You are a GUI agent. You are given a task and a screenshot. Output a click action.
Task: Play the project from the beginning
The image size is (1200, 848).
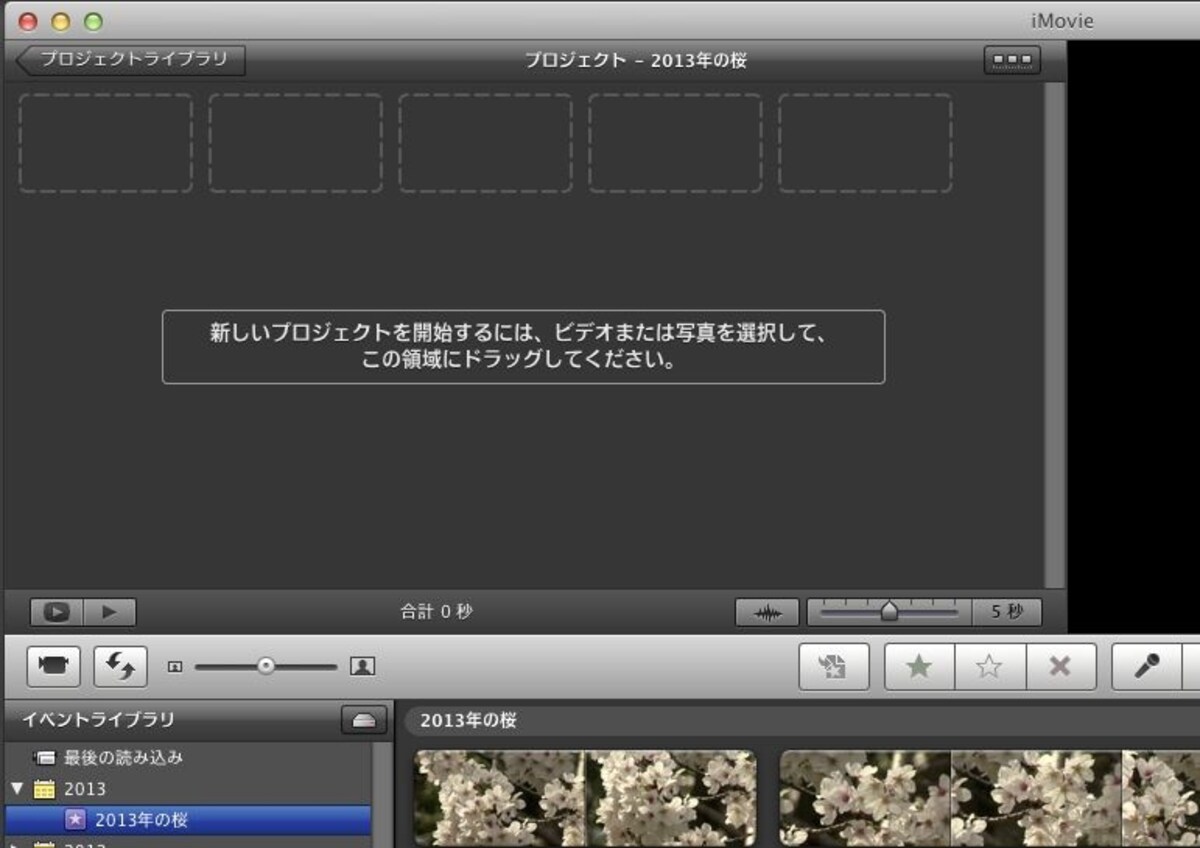(110, 612)
